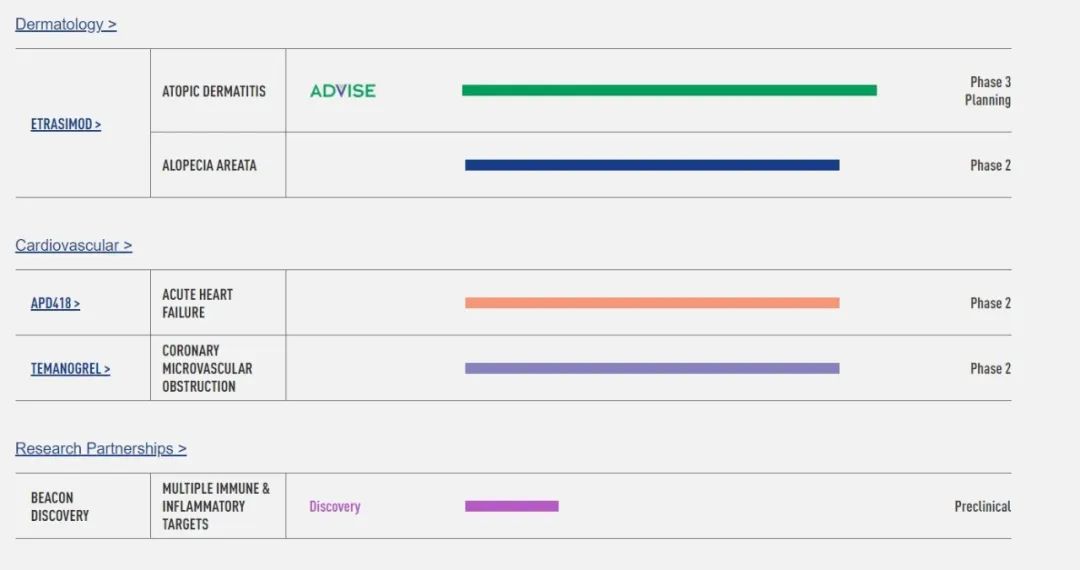Click the ADVISE trial logo
The width and height of the screenshot is (1080, 570).
(x=343, y=91)
